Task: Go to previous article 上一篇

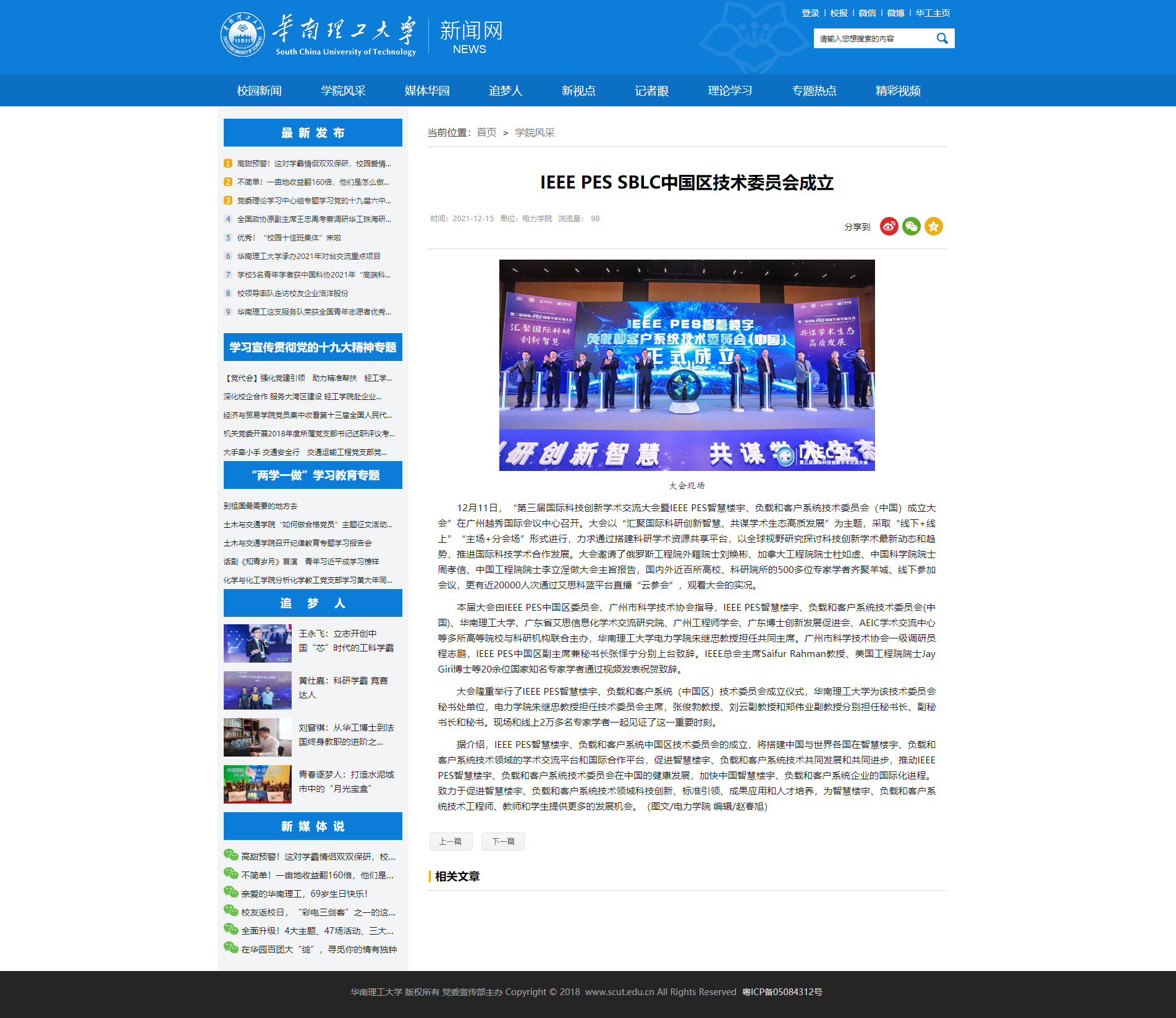Action: 451,841
